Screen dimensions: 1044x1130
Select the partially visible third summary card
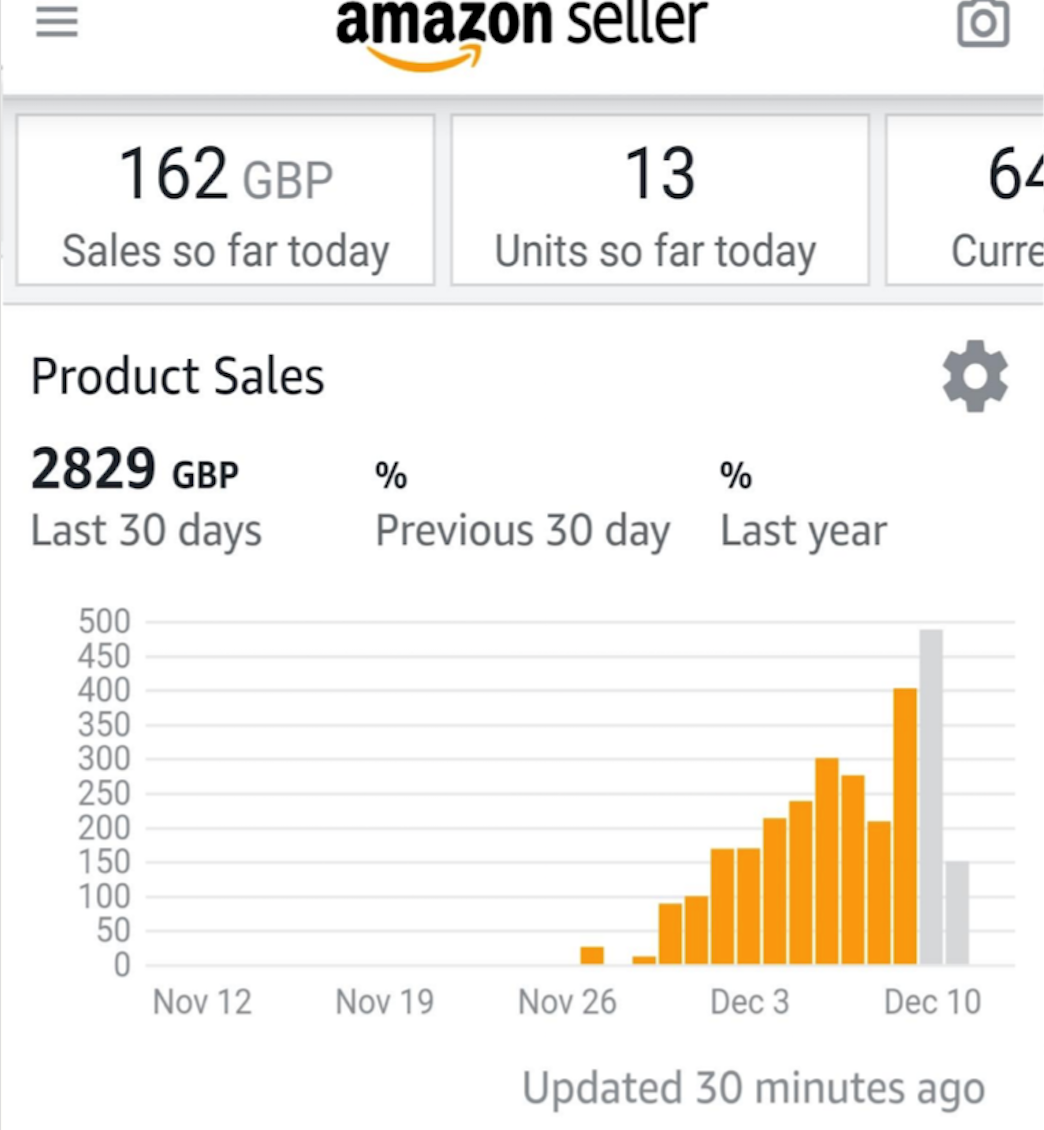coord(966,200)
